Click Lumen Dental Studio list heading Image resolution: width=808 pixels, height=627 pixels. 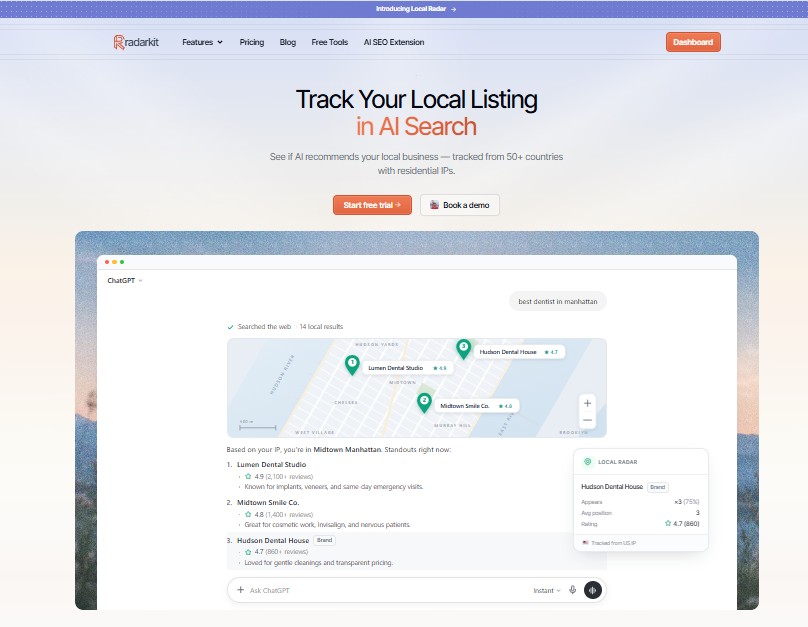click(271, 464)
